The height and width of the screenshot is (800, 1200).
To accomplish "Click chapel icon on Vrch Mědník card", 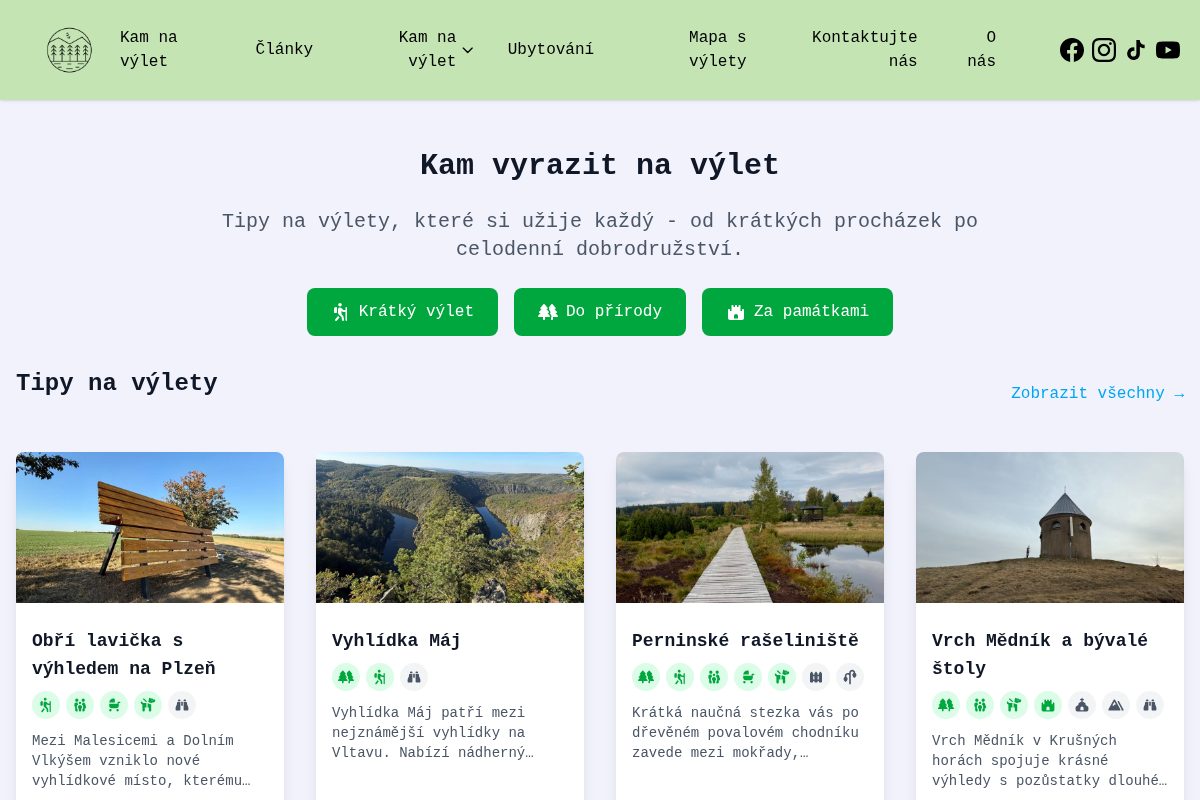I will tap(1082, 705).
